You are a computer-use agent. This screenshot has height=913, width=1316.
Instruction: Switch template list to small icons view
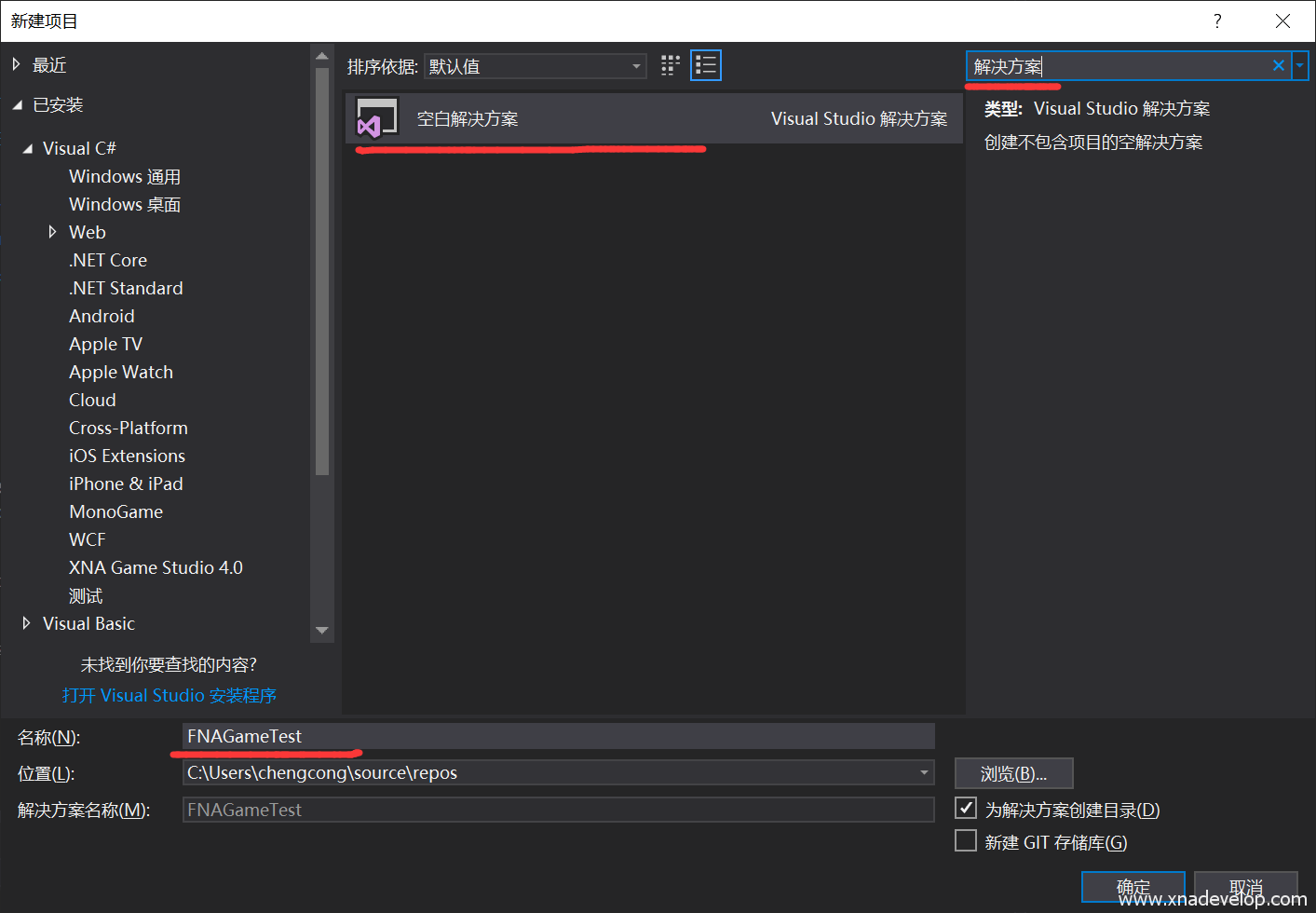tap(670, 65)
